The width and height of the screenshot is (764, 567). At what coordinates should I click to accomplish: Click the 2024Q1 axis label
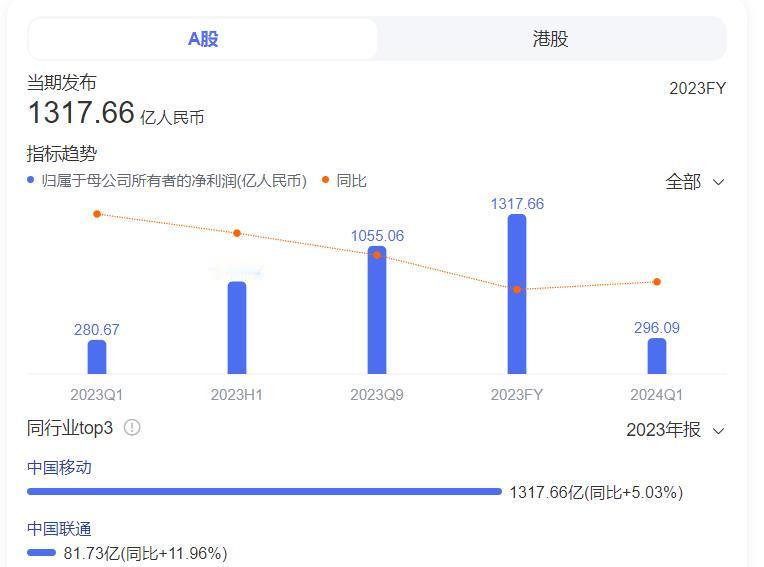657,395
